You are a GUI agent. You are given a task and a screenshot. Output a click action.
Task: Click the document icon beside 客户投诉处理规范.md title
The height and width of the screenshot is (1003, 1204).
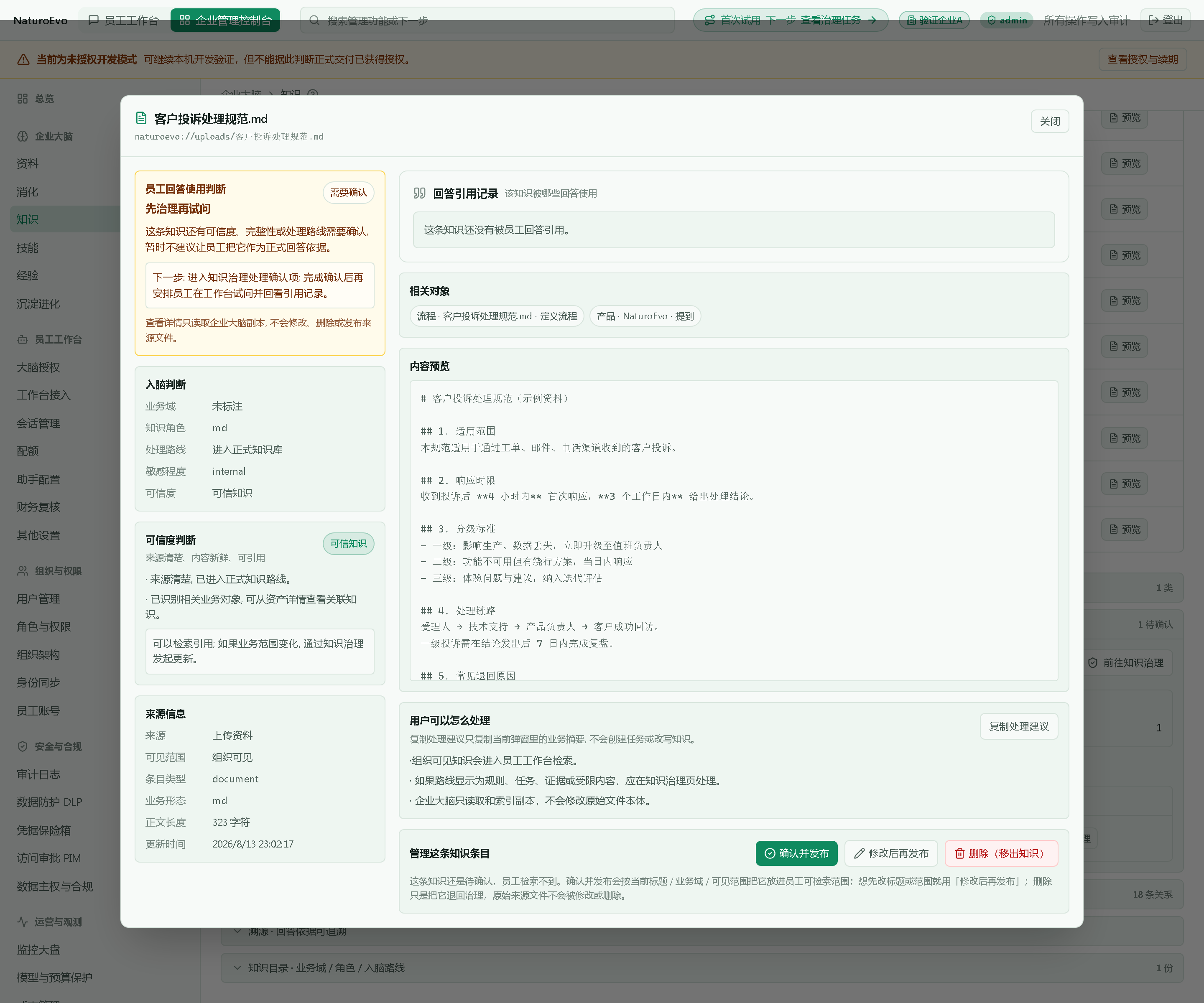point(141,119)
